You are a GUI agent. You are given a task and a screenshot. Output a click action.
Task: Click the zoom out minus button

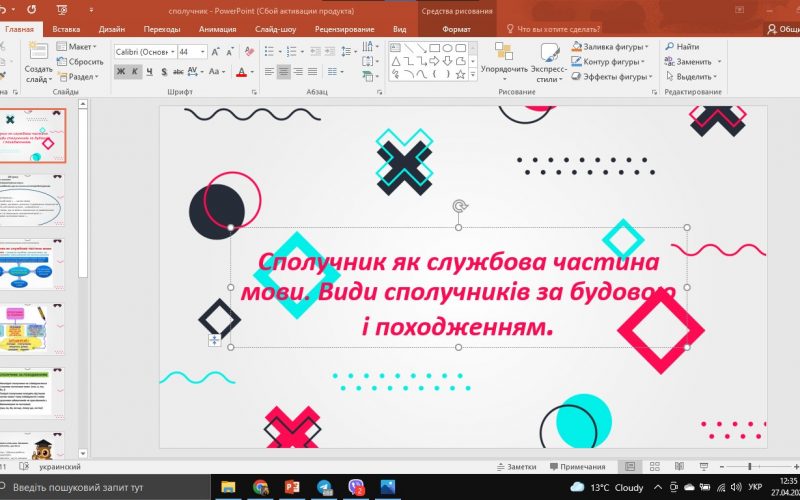pos(721,466)
